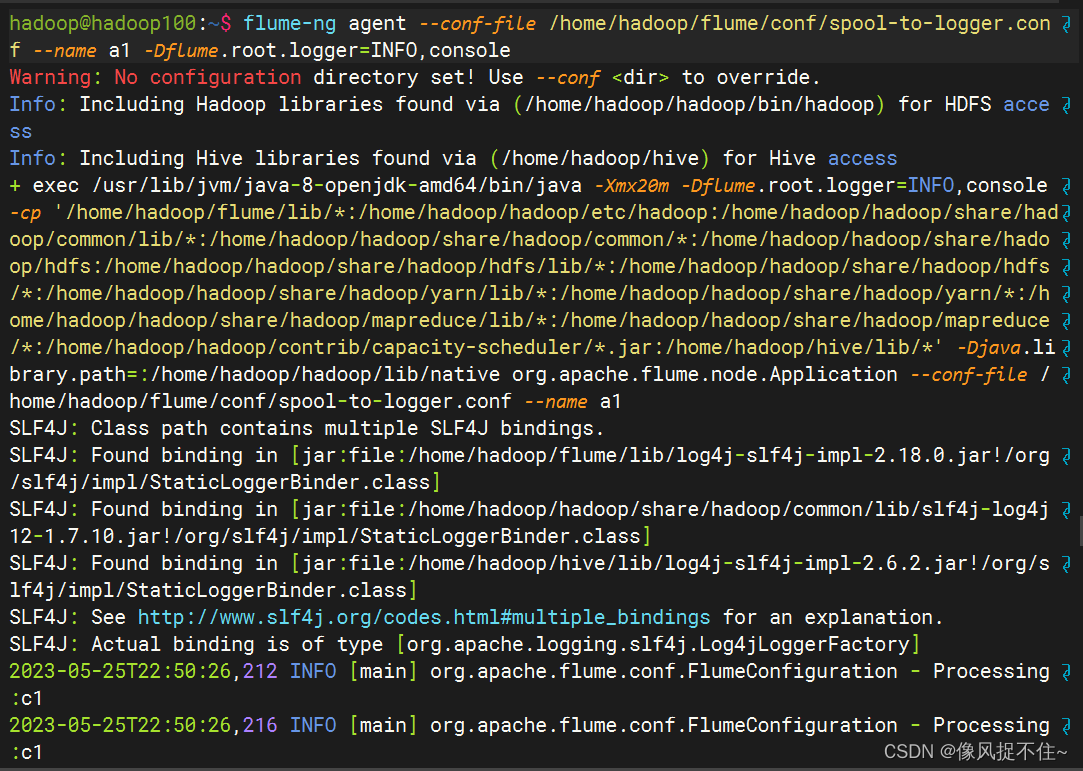Open the slf4j.org multiple_bindings link

423,617
